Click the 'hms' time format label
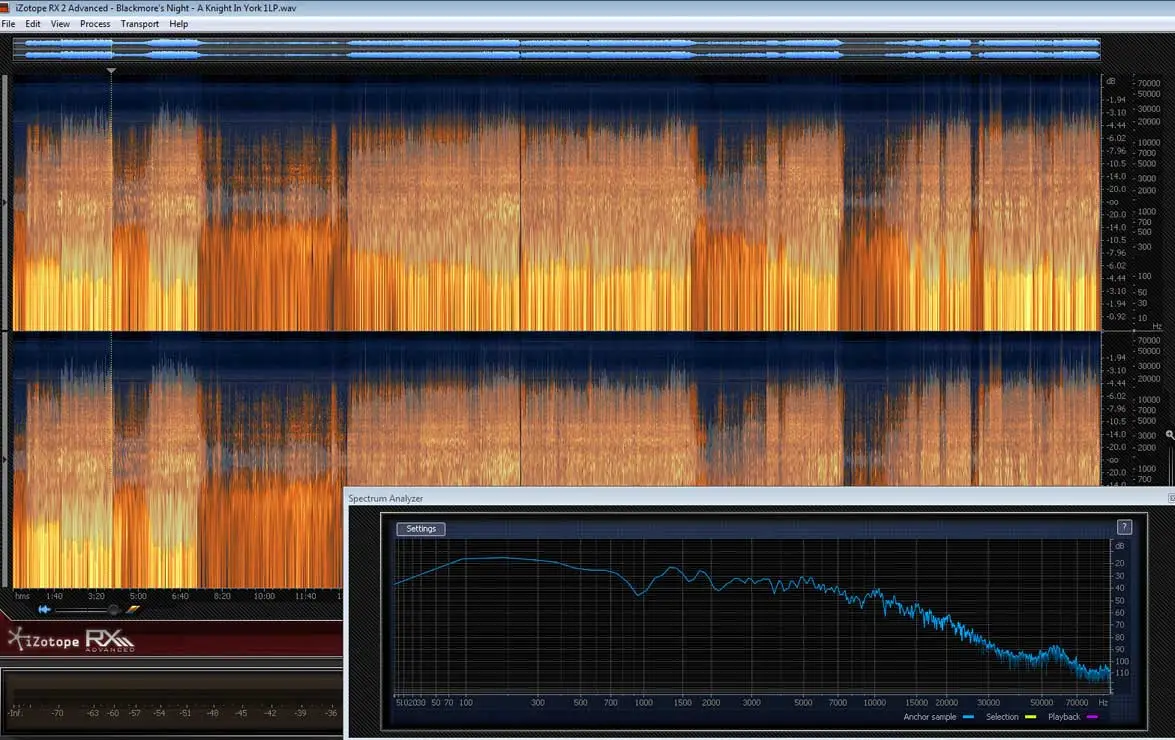Screen dimensions: 1175x740 tap(22, 596)
